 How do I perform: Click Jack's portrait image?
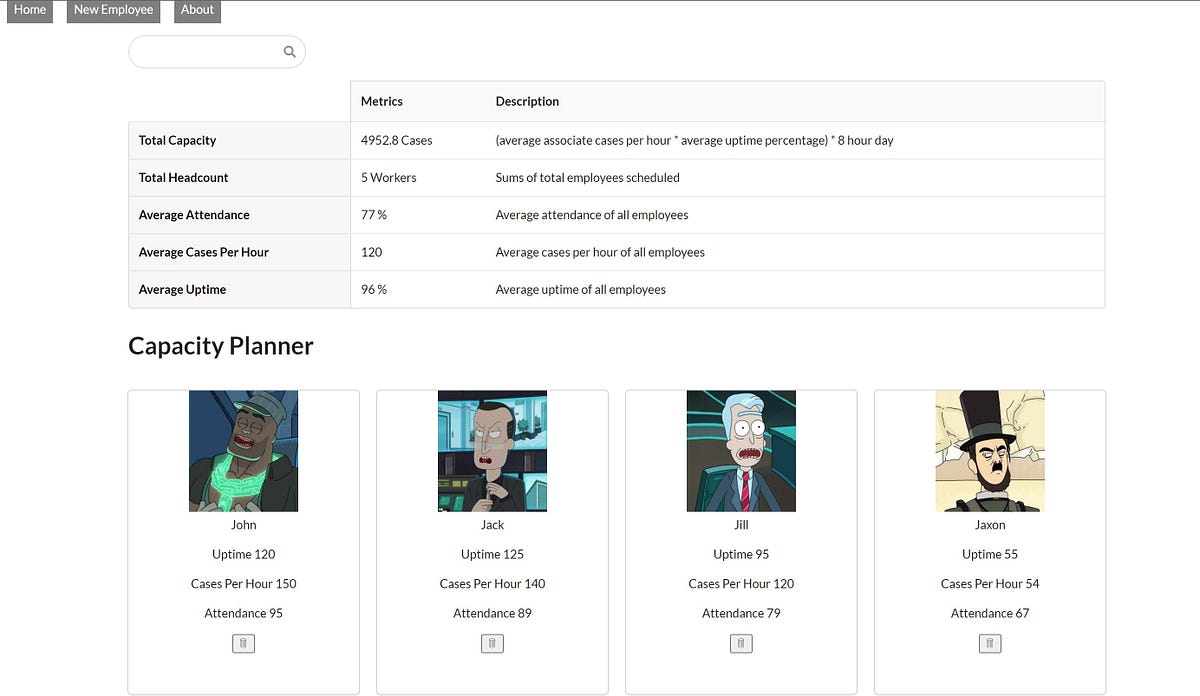click(x=492, y=450)
